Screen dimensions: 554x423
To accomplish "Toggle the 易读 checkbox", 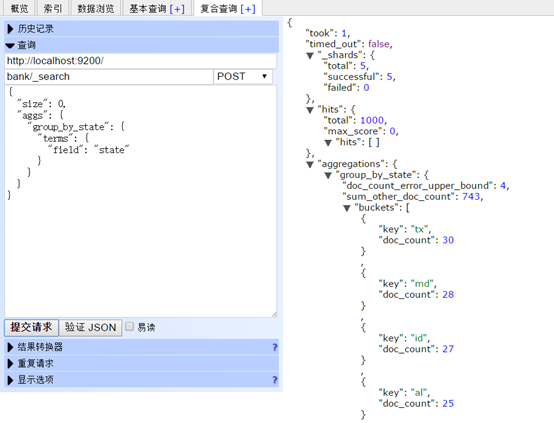I will pos(130,326).
